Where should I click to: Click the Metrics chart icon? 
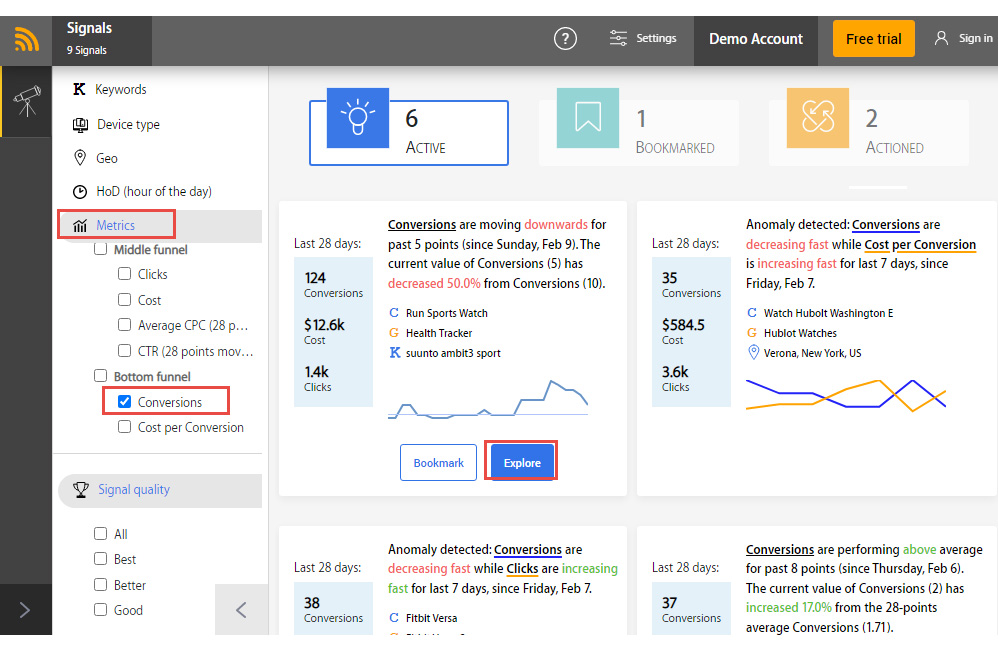click(80, 225)
